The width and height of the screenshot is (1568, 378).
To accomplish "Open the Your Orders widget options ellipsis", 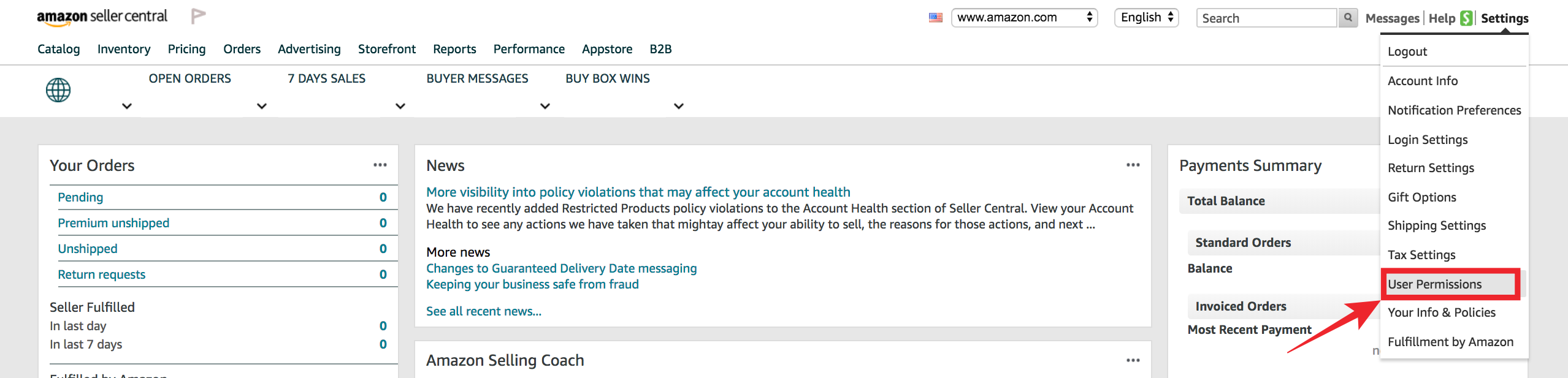I will 380,165.
